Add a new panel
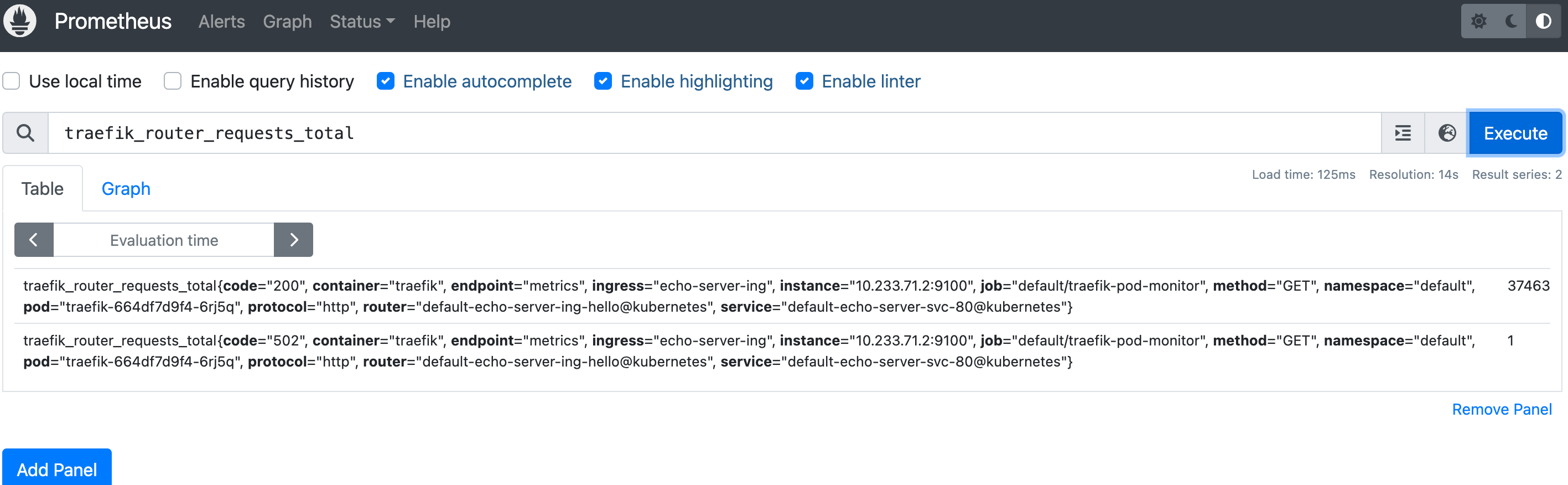This screenshot has height=485, width=1568. tap(56, 468)
